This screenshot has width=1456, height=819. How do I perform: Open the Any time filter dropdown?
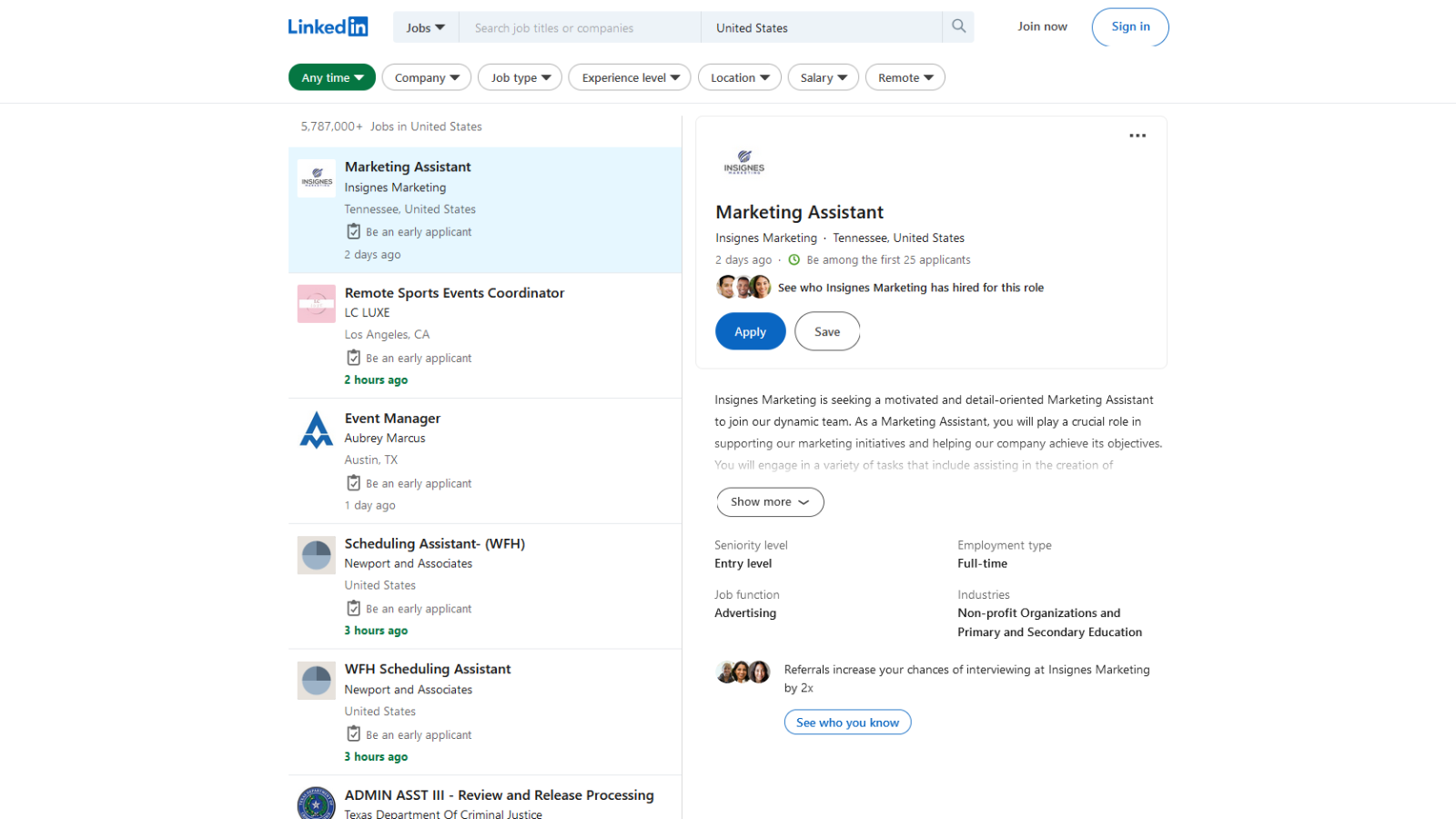tap(332, 77)
